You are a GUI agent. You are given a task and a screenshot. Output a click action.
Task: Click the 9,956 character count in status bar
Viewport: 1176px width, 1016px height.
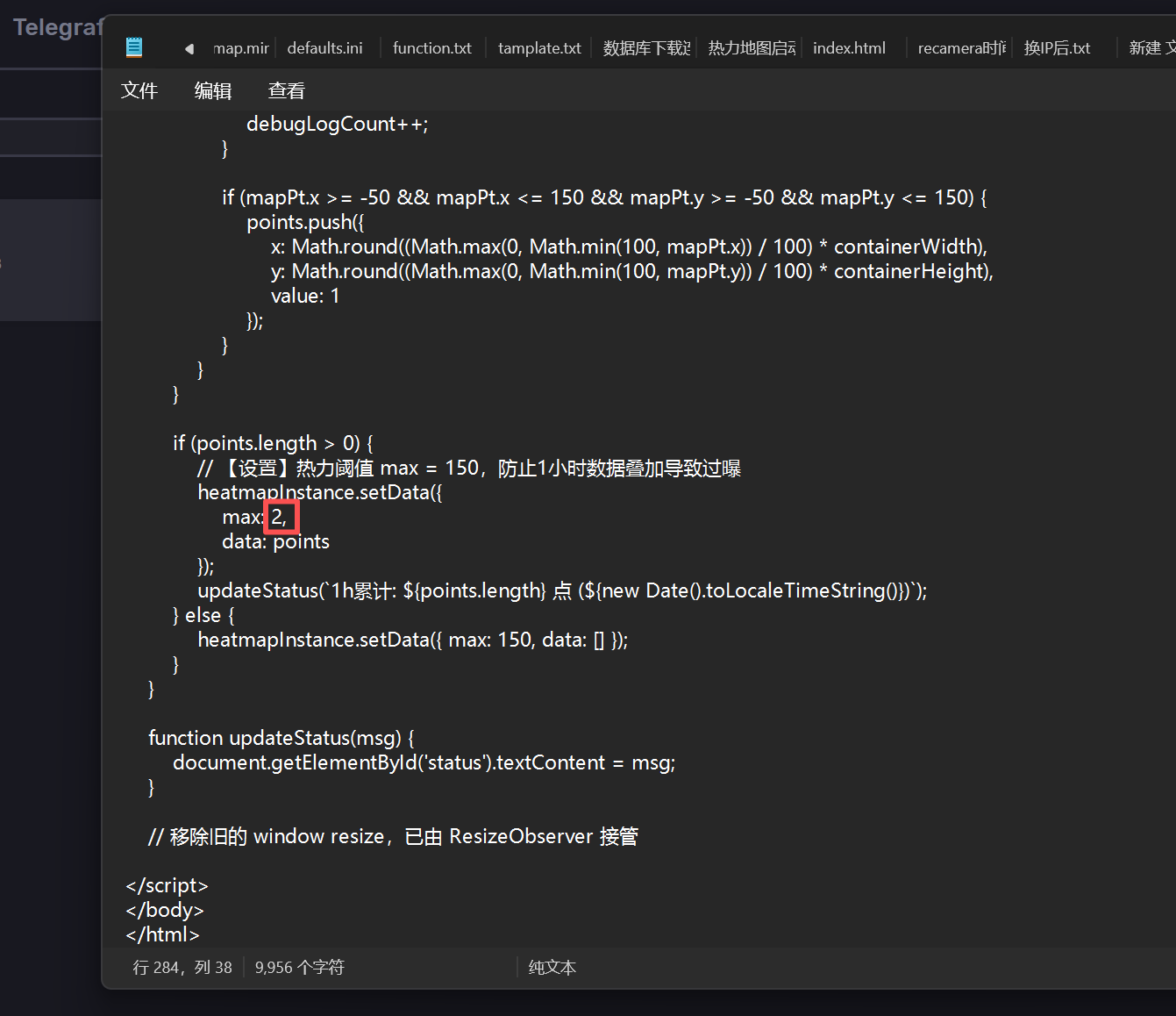click(299, 967)
